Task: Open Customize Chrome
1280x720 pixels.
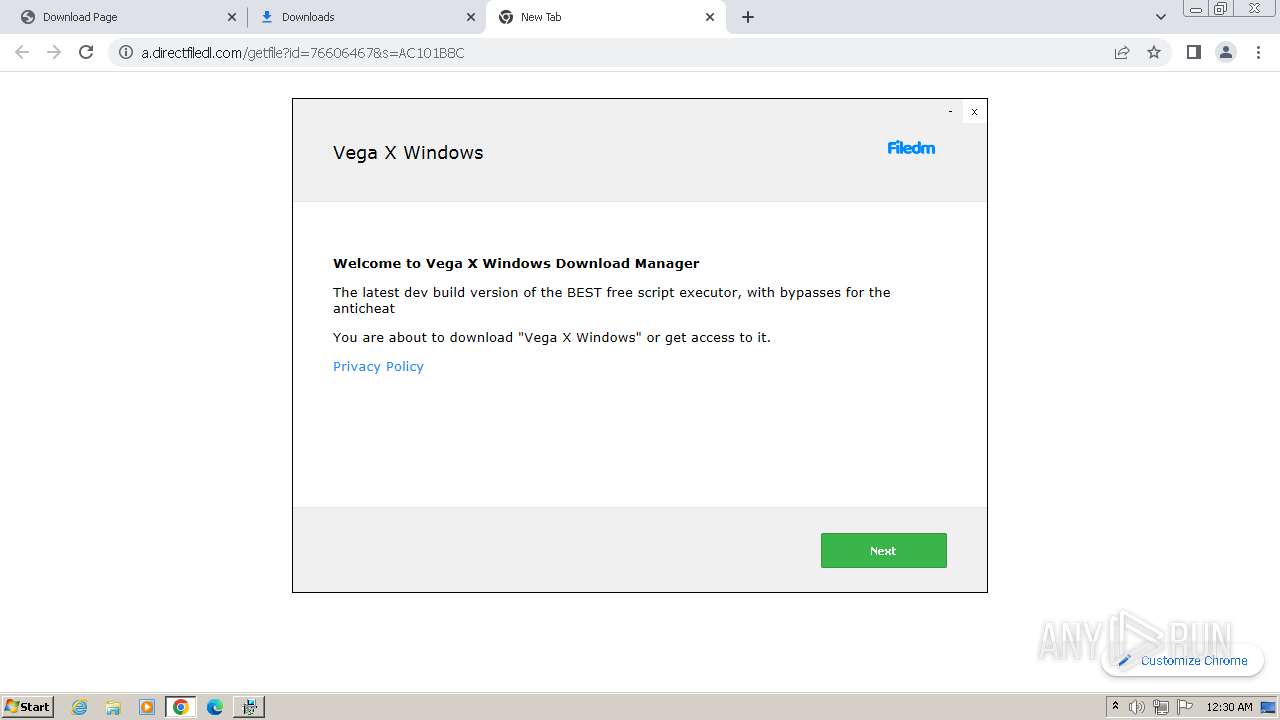Action: click(x=1183, y=660)
